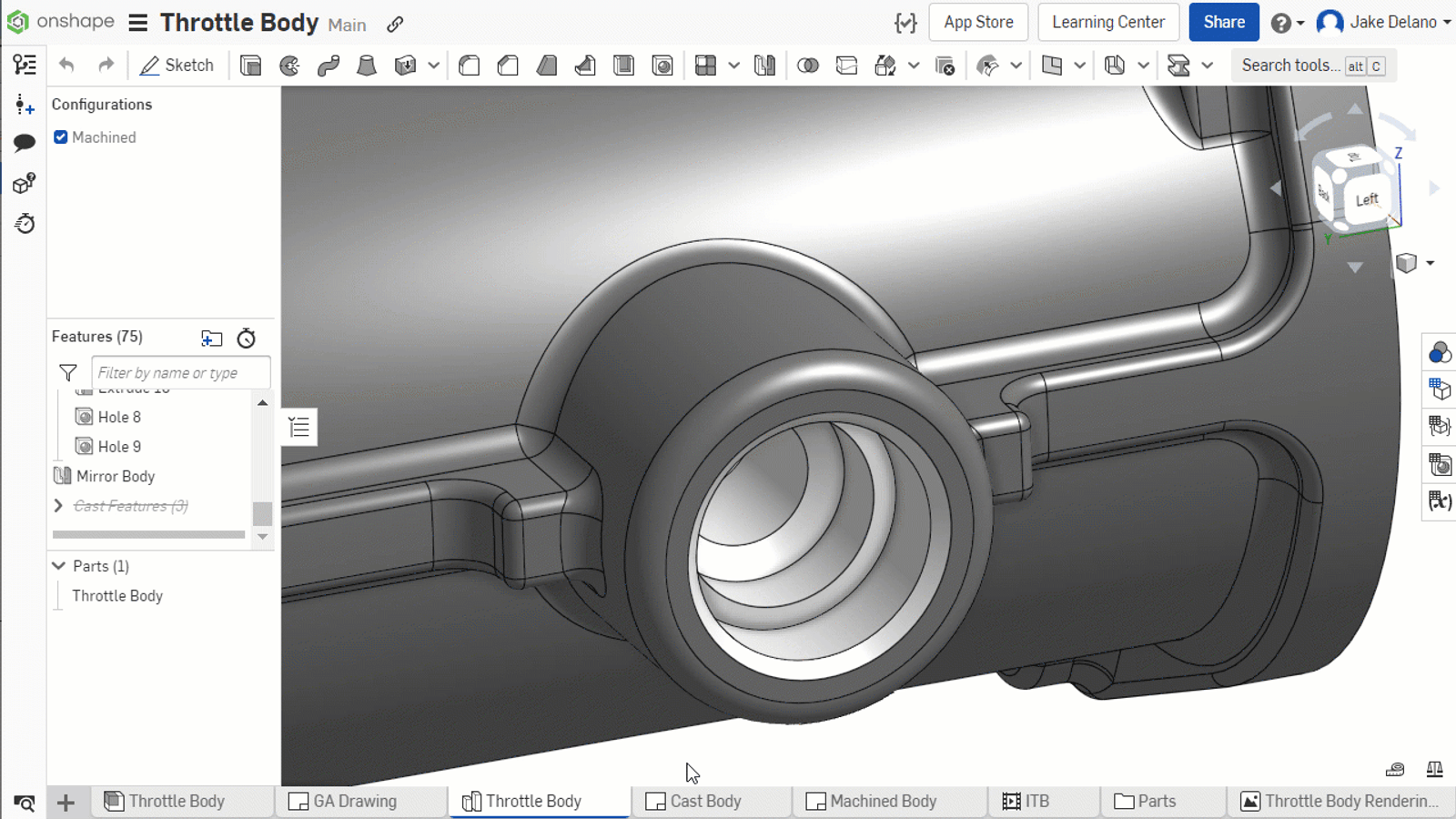
Task: Switch to the GA Drawing tab
Action: (354, 801)
